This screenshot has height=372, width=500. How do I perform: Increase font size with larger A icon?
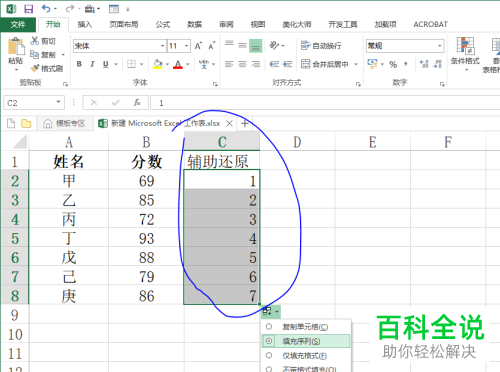(198, 46)
